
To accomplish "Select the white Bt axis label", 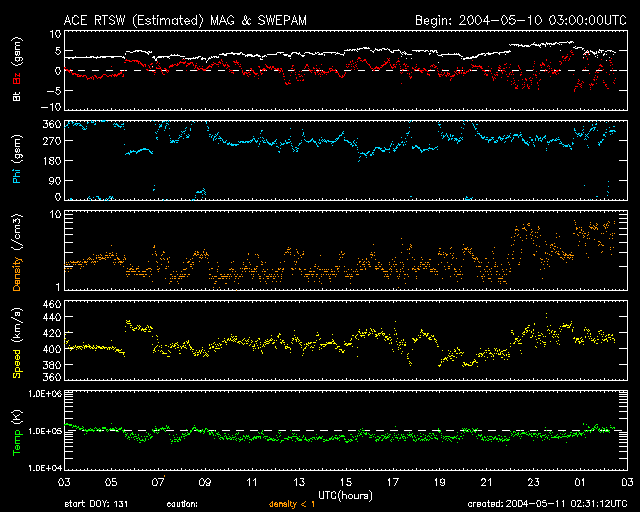I will click(17, 96).
